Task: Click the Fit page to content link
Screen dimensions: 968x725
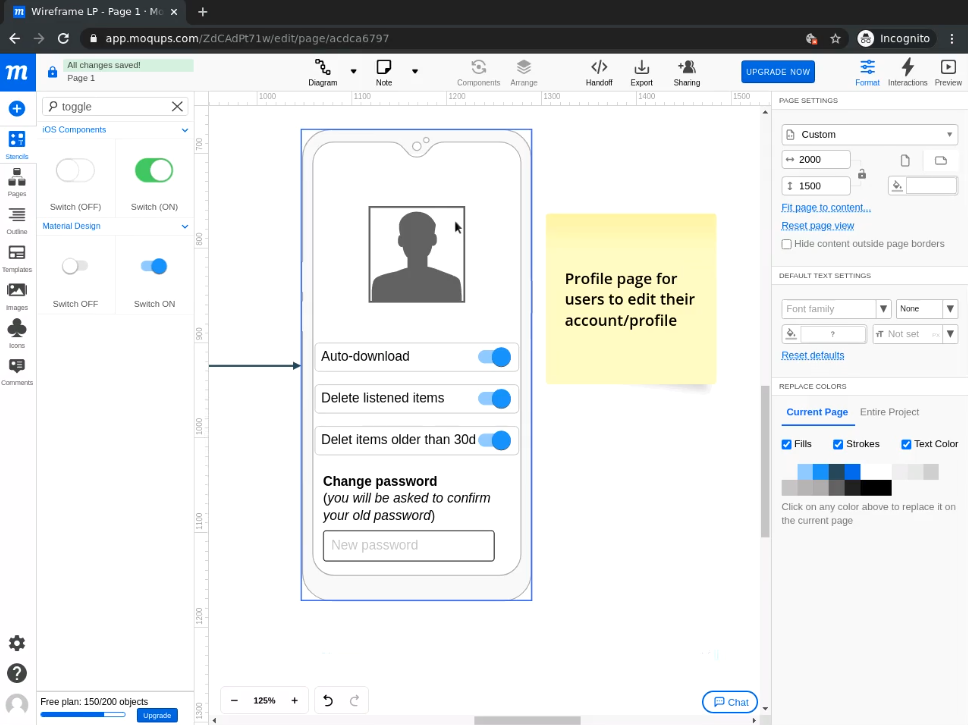Action: [826, 207]
